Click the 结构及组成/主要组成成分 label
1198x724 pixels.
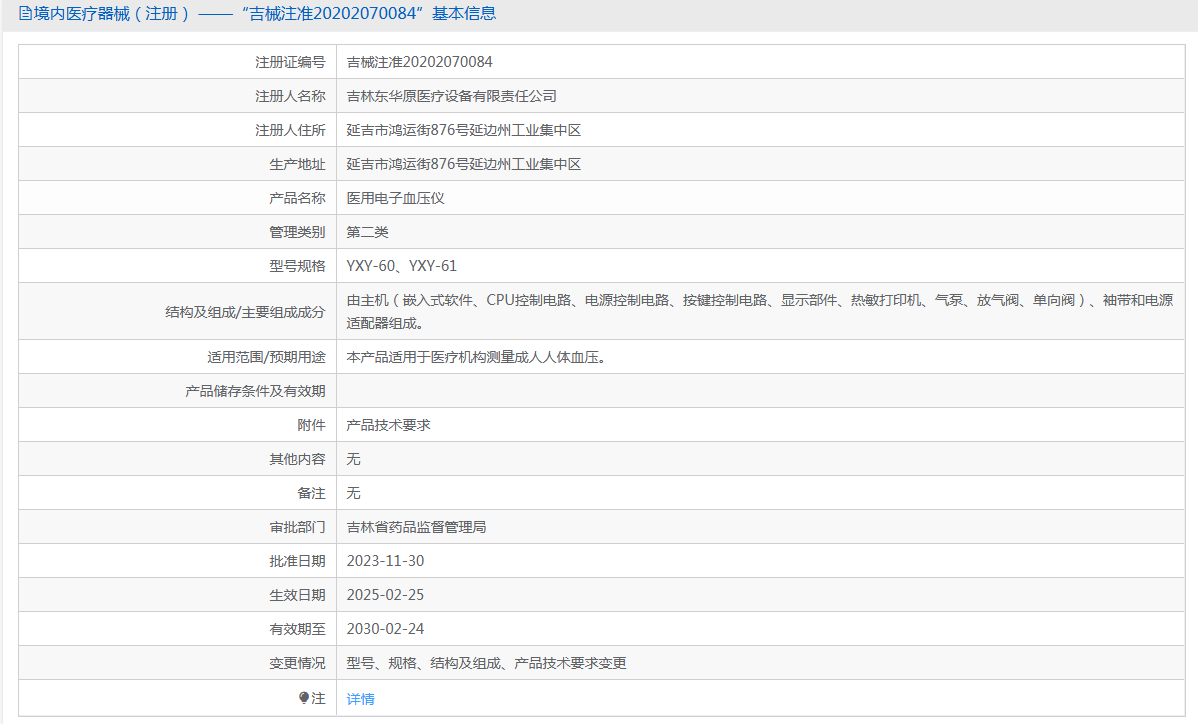tap(245, 312)
